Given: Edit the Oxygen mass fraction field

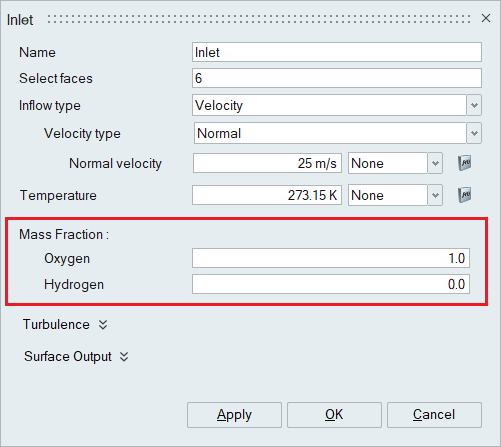Looking at the screenshot, I should (331, 258).
